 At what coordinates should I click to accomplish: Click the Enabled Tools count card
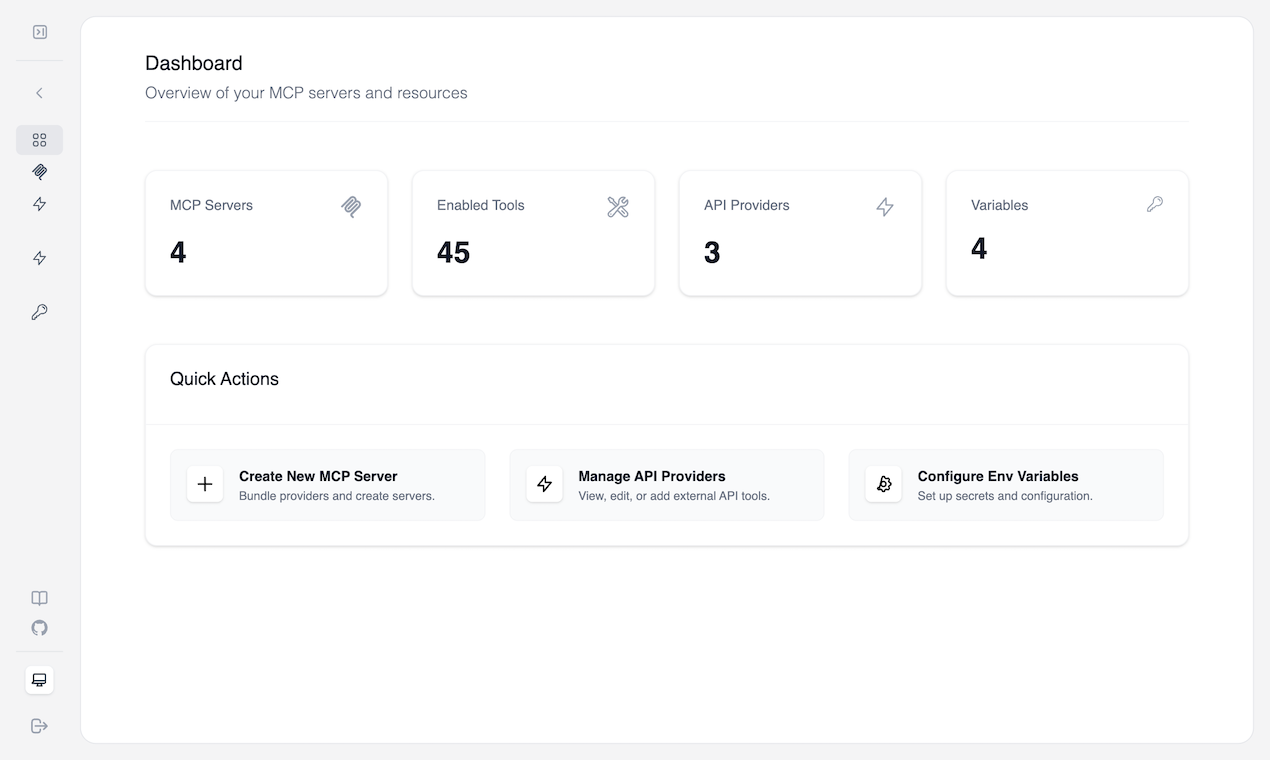click(x=533, y=233)
